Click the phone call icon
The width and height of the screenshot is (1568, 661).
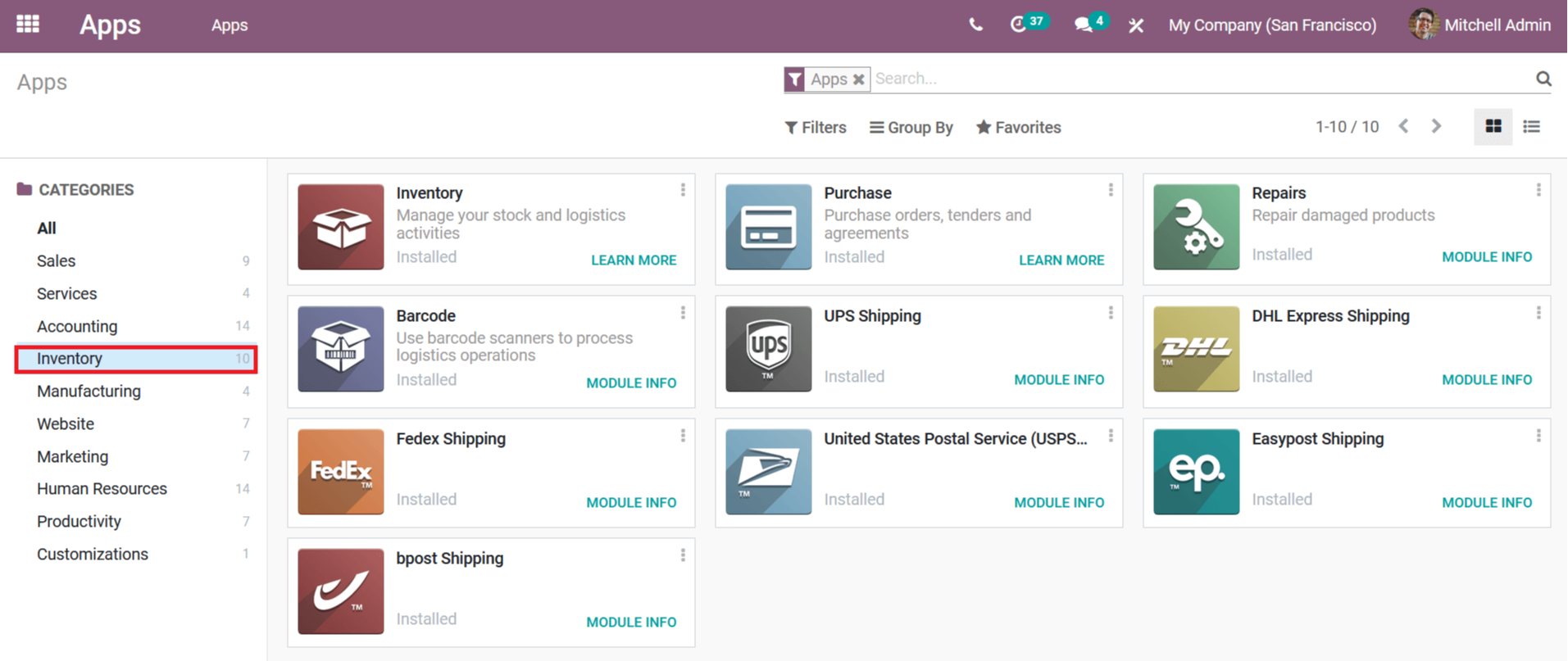975,25
